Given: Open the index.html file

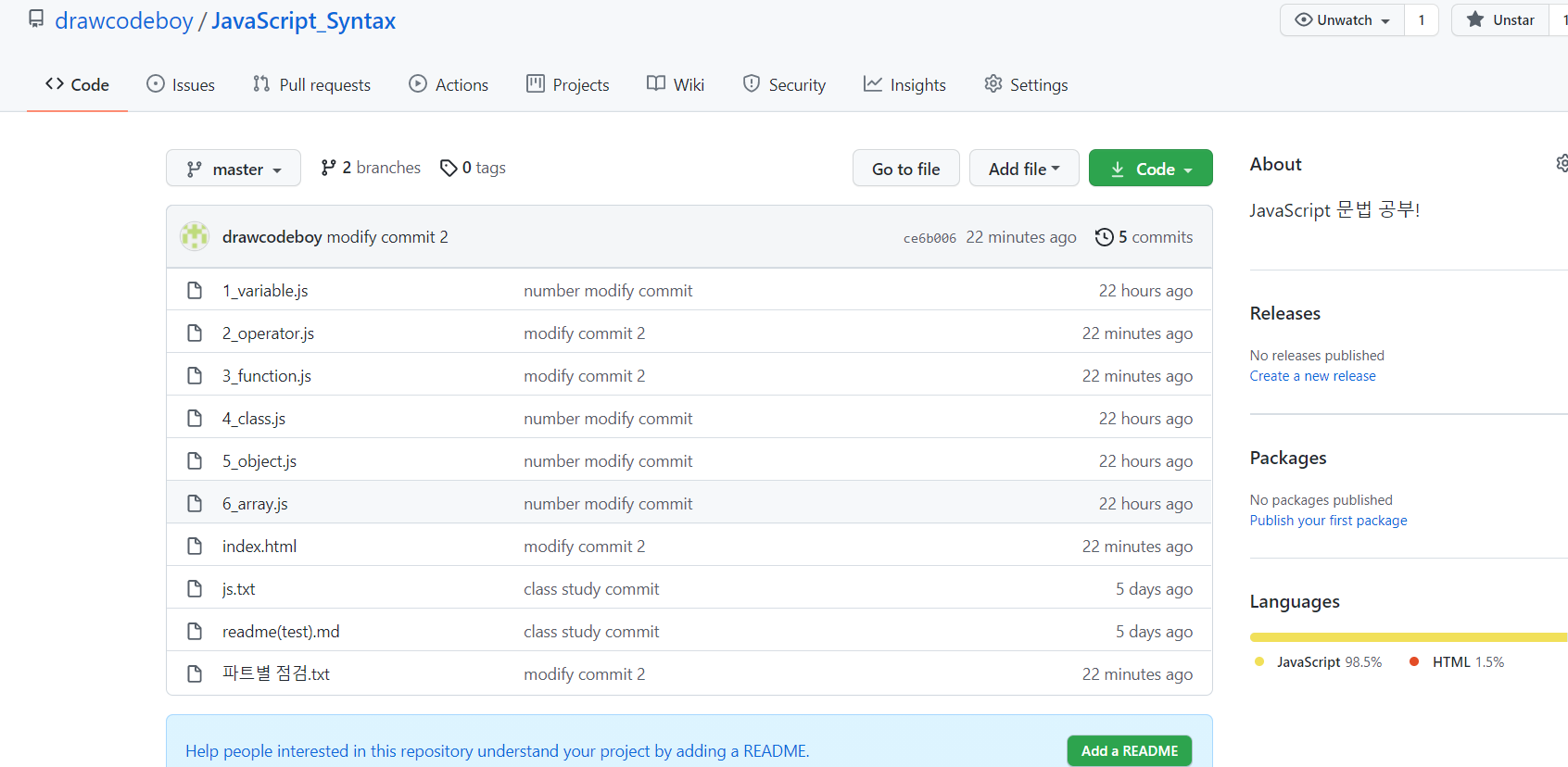Looking at the screenshot, I should pyautogui.click(x=259, y=547).
